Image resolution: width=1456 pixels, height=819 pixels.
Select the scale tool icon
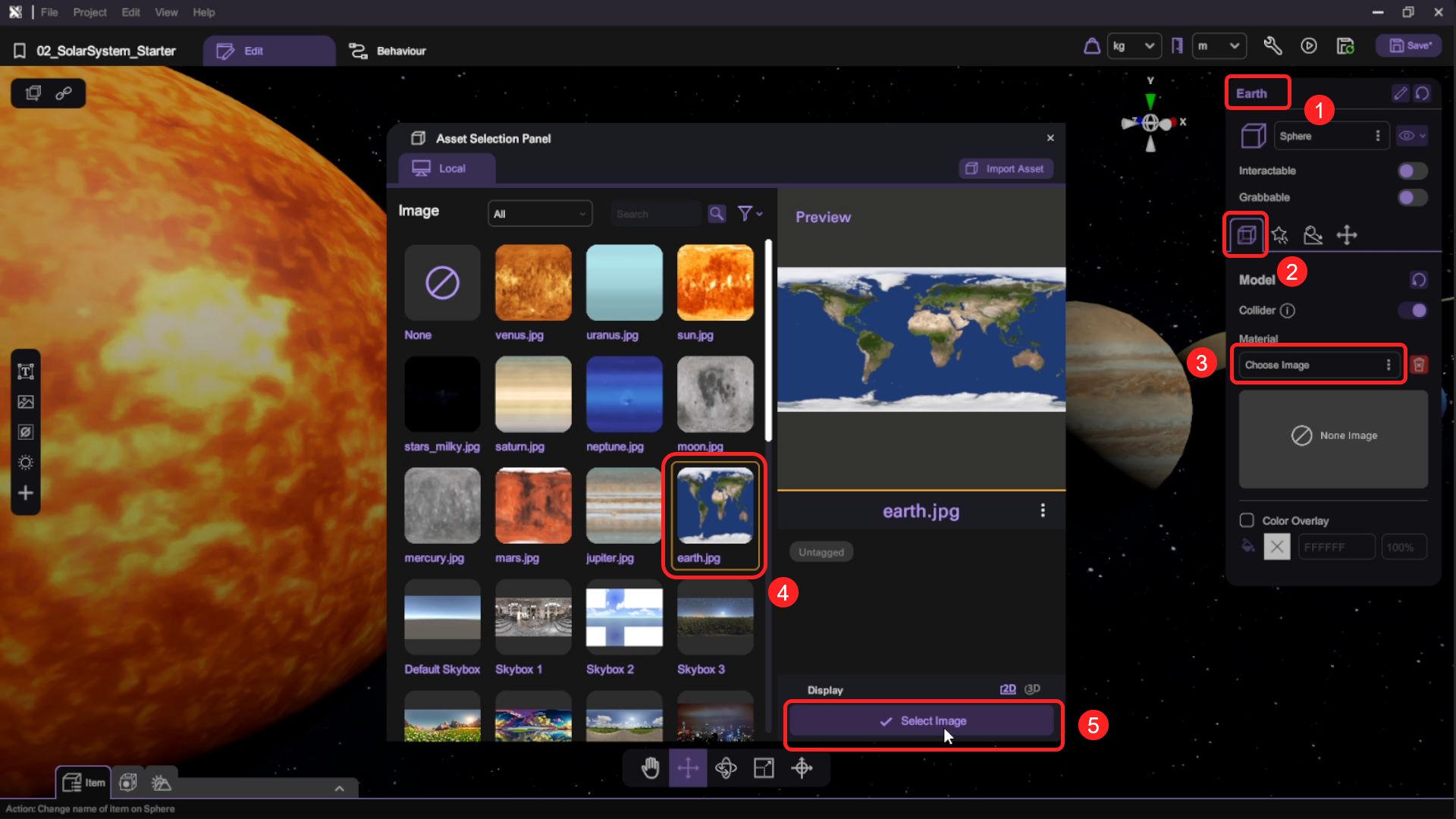pyautogui.click(x=764, y=768)
